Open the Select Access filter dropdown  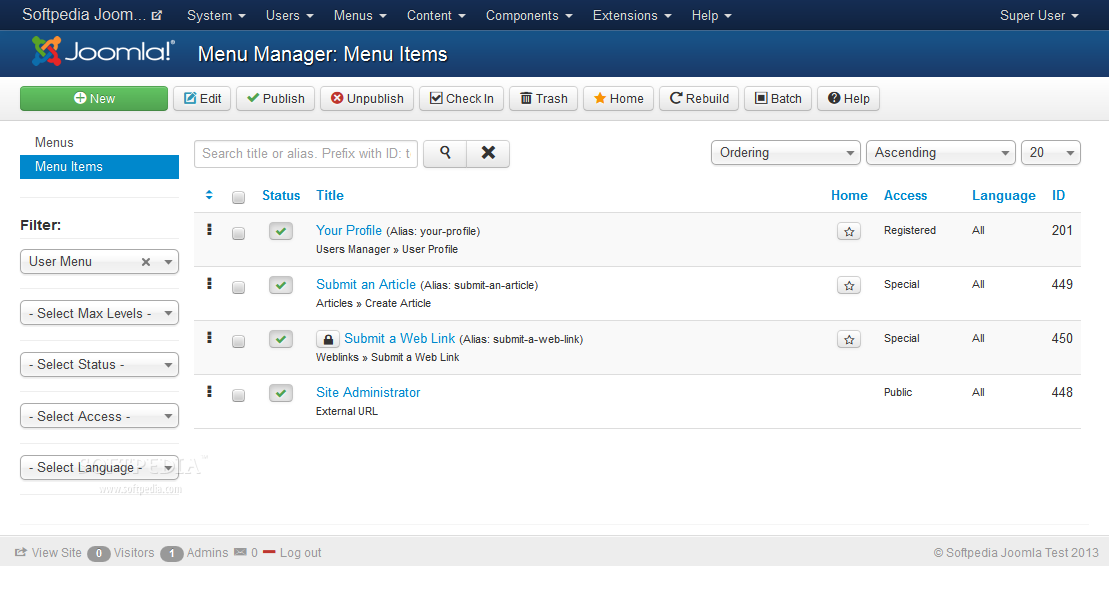99,416
